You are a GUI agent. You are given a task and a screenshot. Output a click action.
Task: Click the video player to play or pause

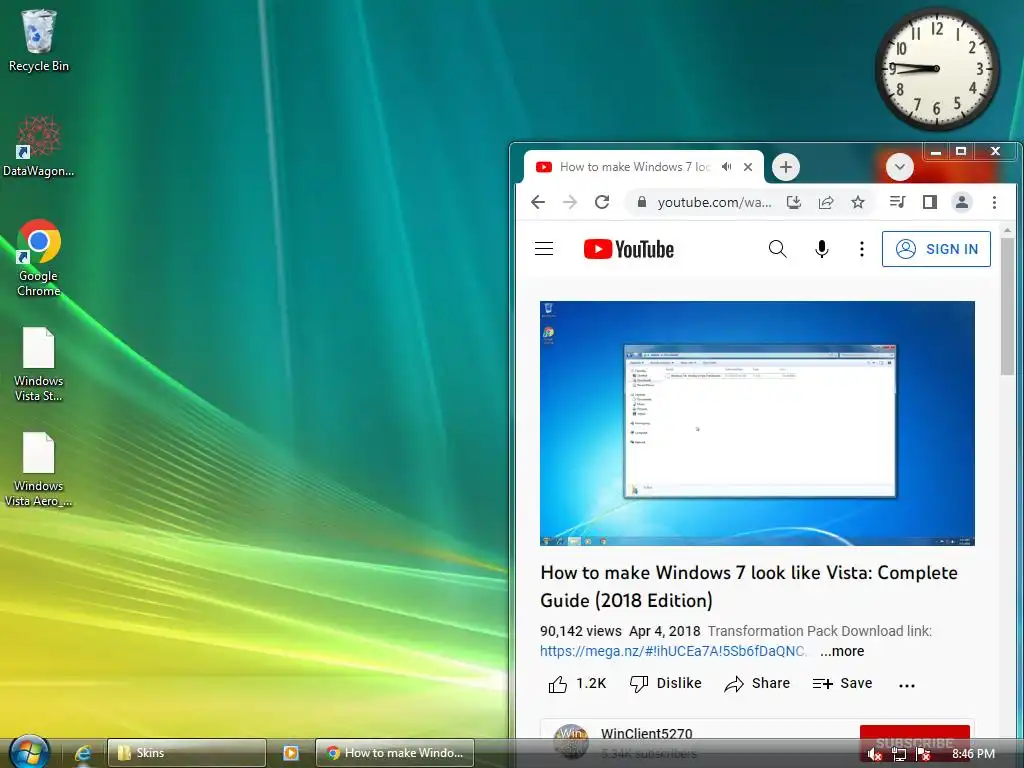coord(757,423)
